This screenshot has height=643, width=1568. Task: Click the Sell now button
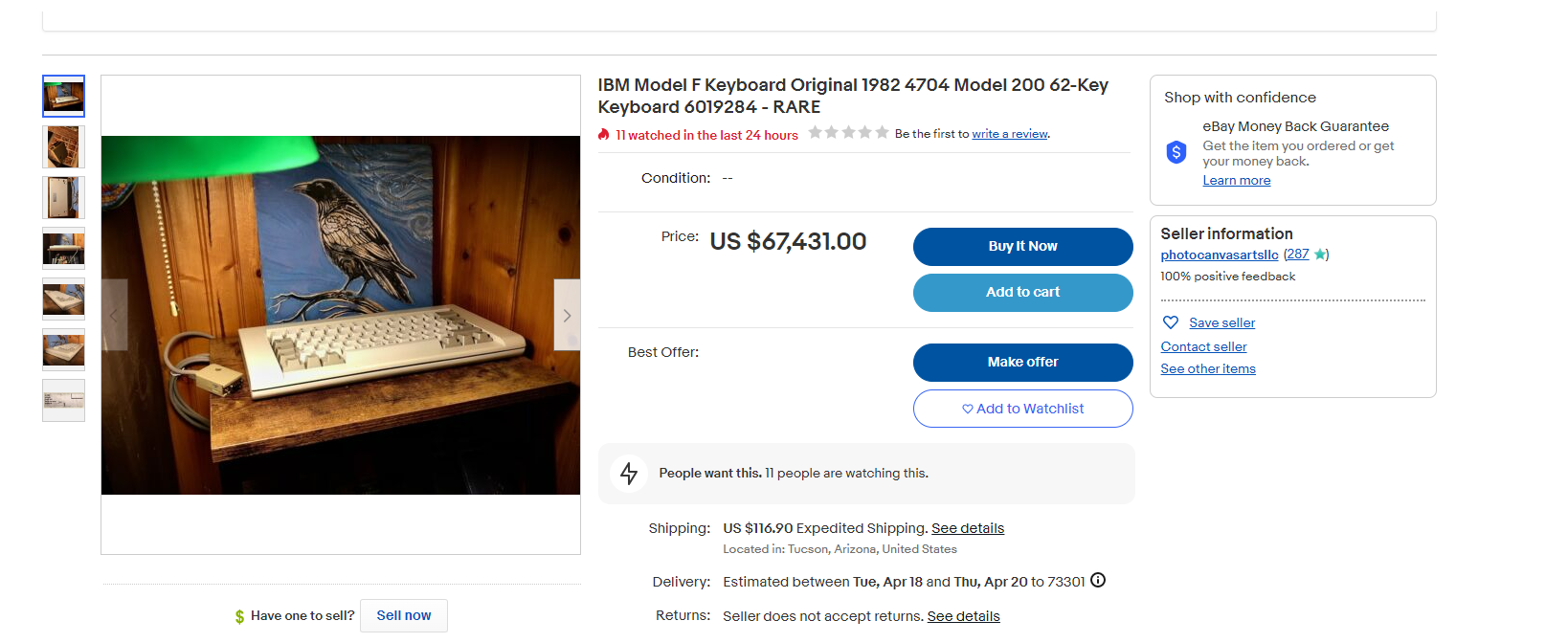coord(403,615)
